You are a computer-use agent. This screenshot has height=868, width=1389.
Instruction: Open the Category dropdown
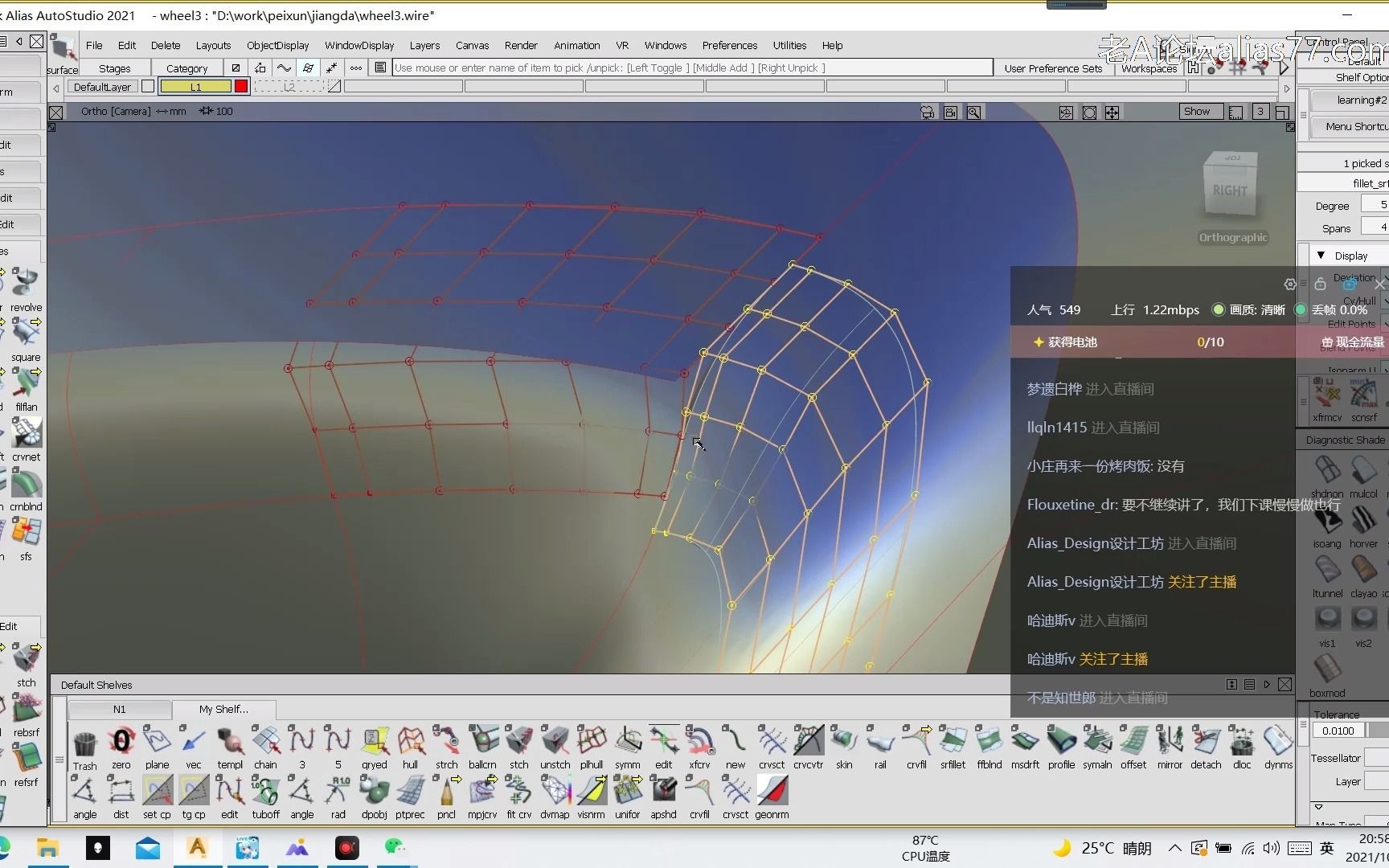pyautogui.click(x=186, y=68)
